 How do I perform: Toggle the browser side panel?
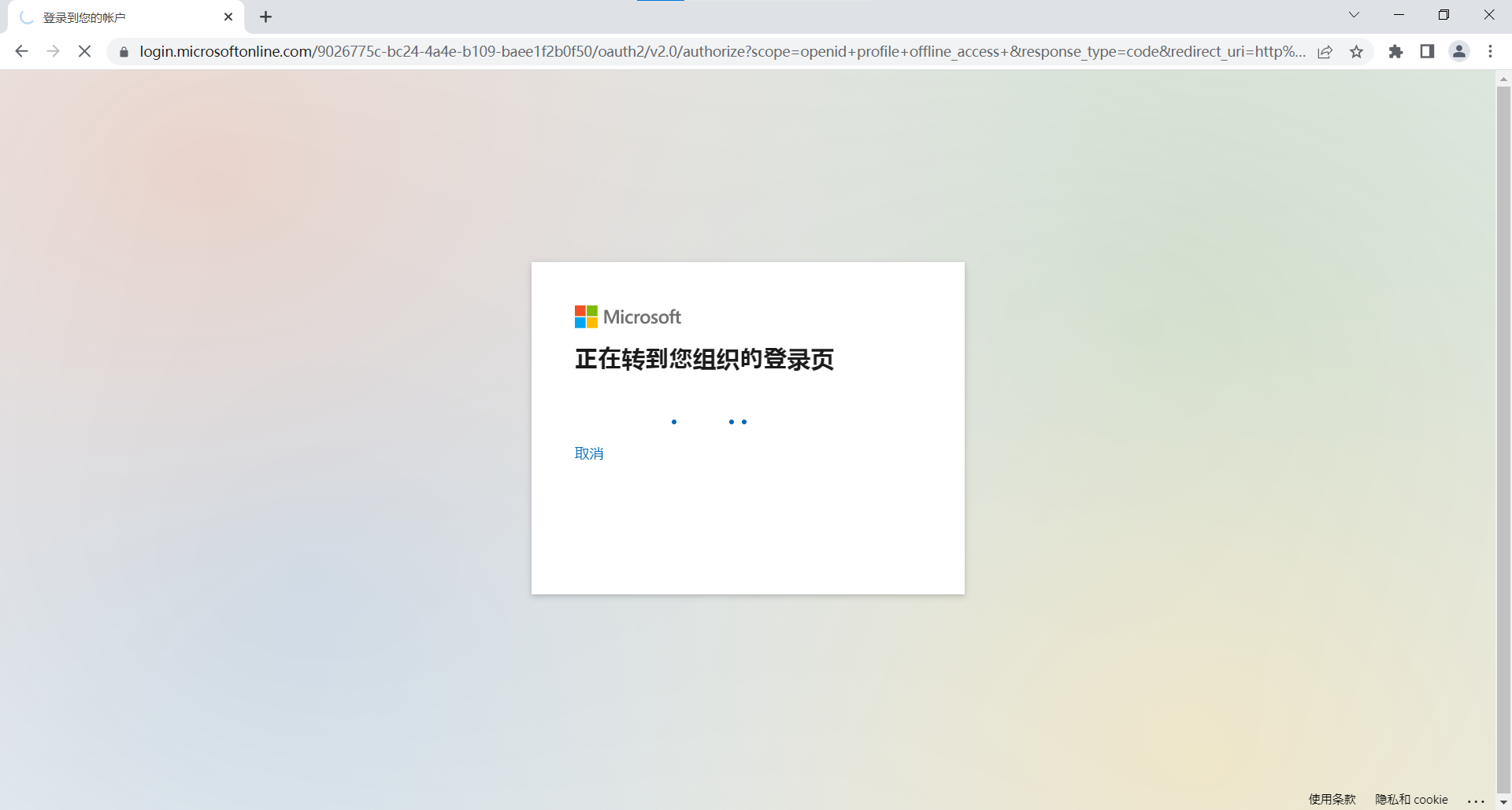(1427, 51)
